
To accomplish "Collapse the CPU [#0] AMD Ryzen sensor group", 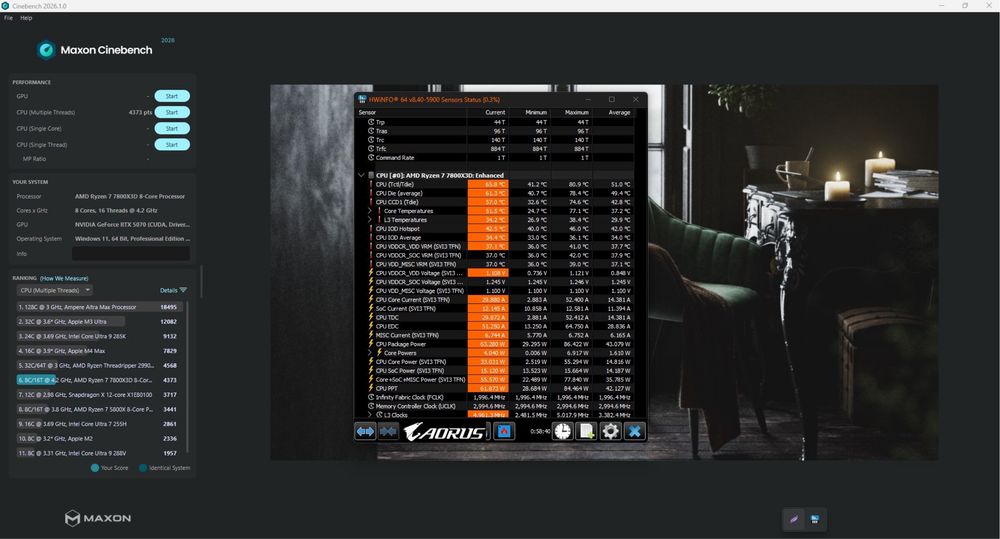I will 362,175.
